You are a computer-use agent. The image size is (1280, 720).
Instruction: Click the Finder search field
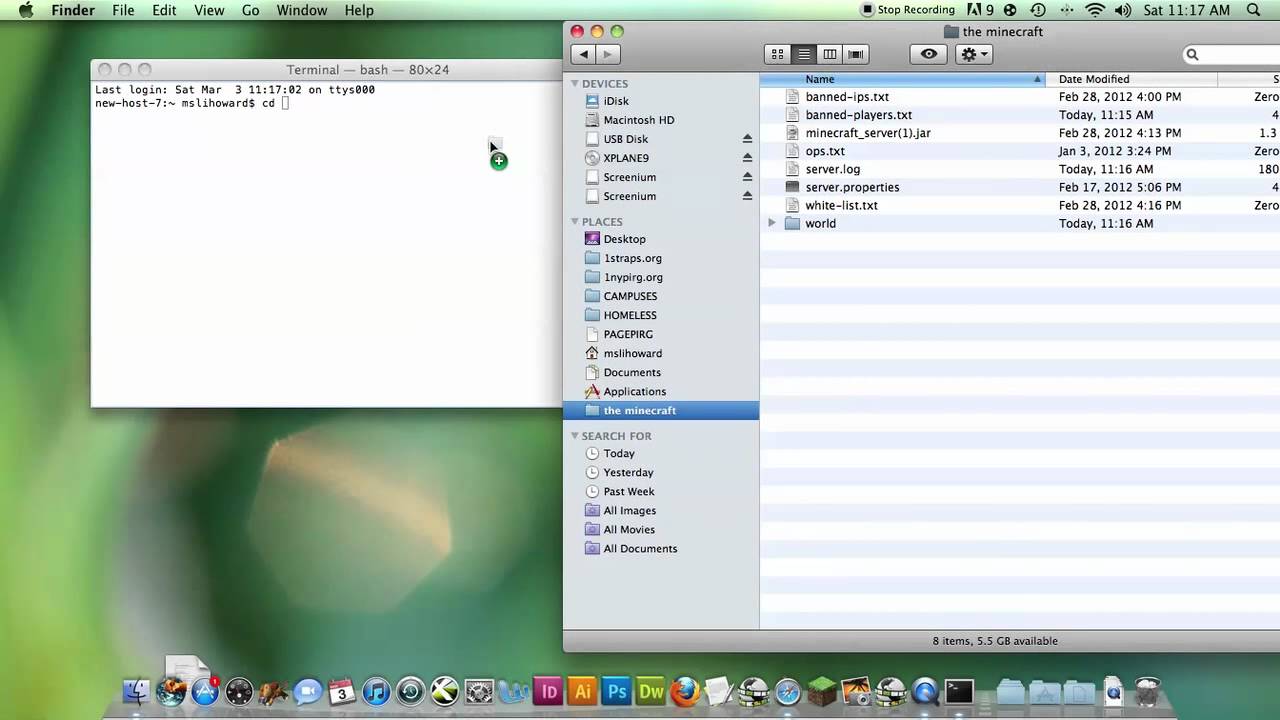1232,54
